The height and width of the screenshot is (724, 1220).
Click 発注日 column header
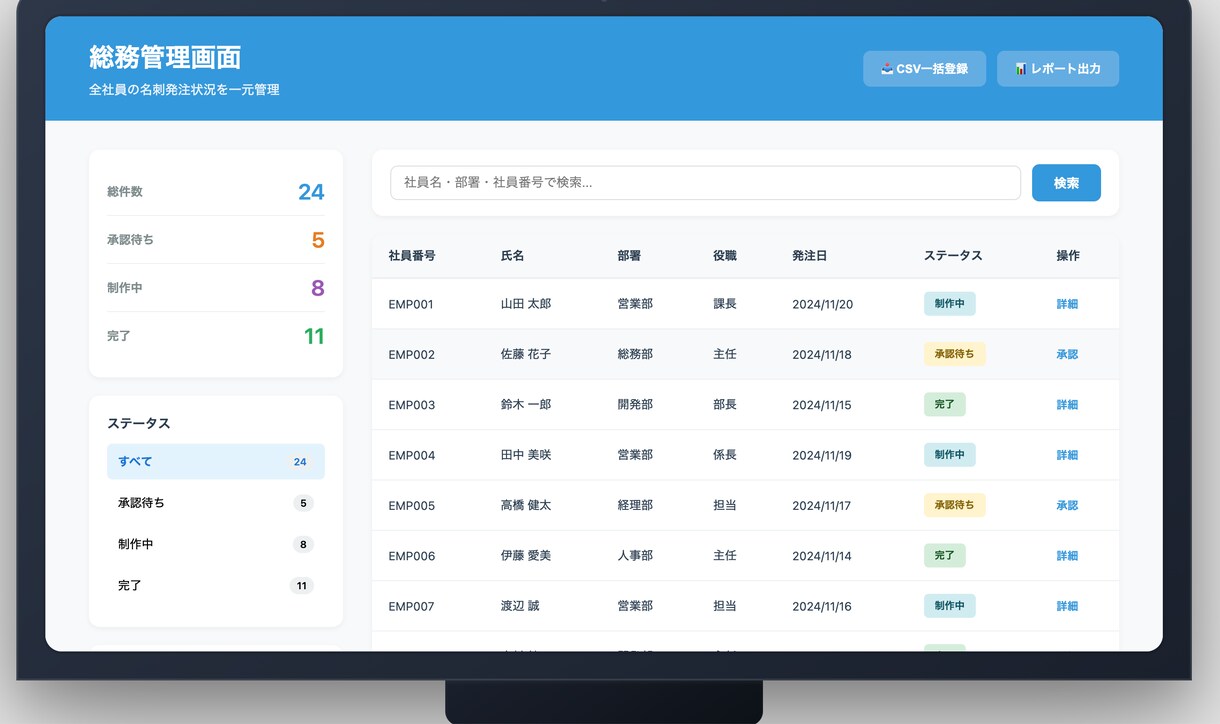click(x=810, y=256)
